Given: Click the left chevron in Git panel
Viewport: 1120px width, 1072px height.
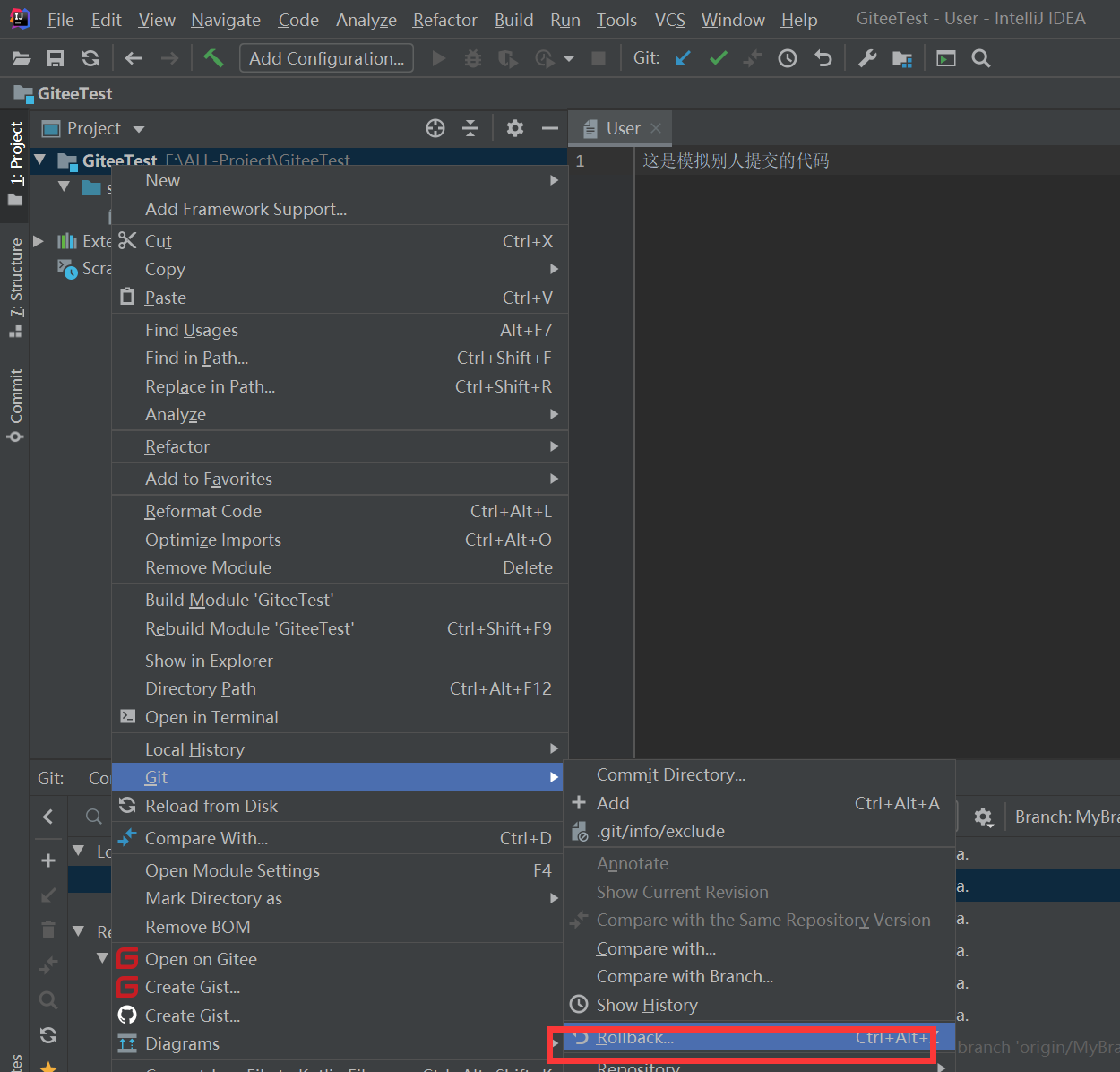Looking at the screenshot, I should [x=48, y=816].
